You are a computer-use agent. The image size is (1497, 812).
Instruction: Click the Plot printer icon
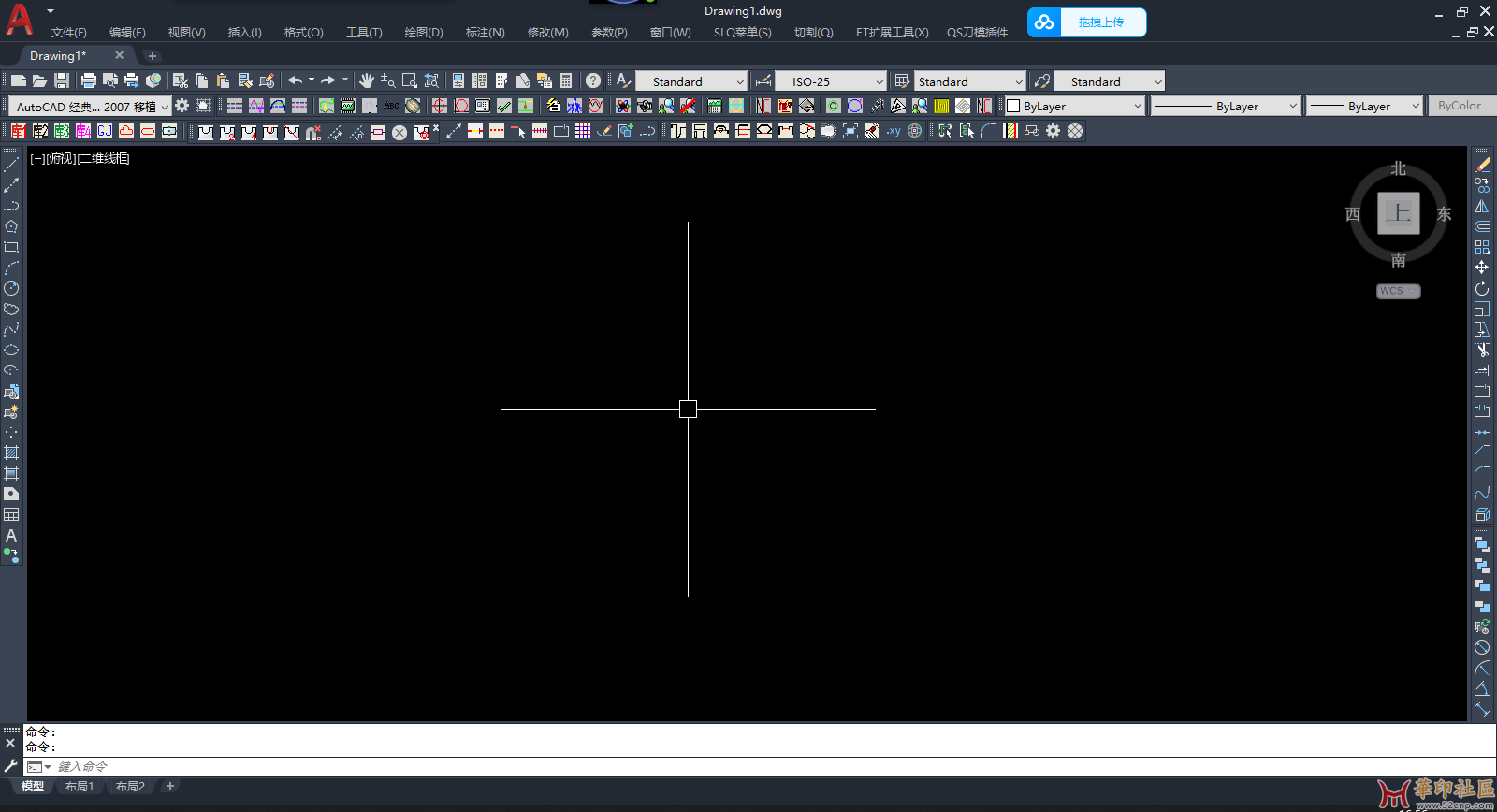pyautogui.click(x=89, y=81)
